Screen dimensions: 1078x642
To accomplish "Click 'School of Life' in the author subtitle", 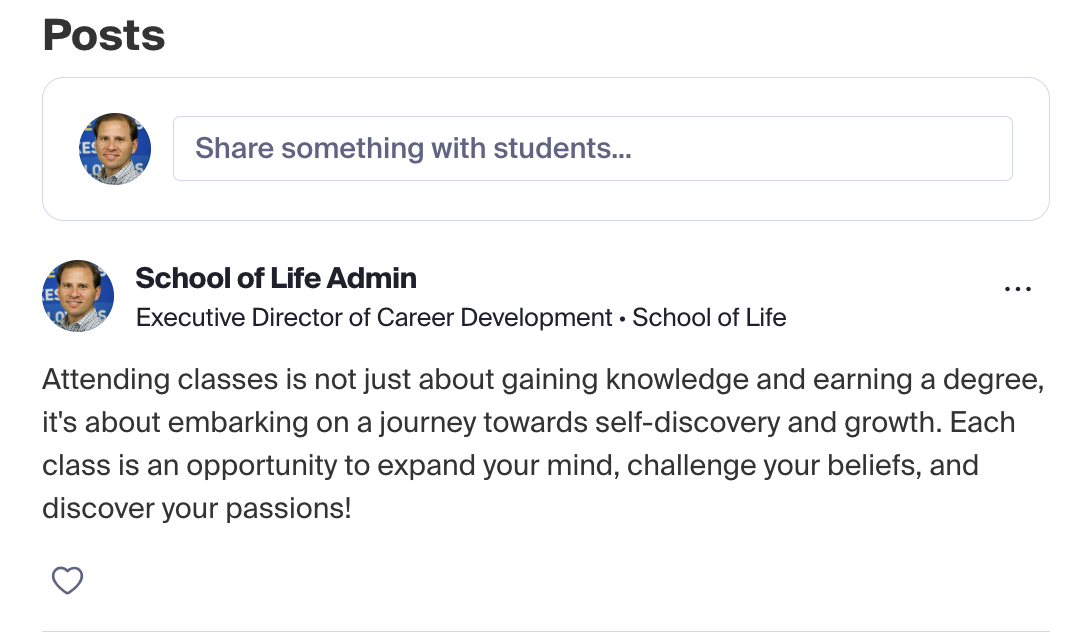I will 709,318.
